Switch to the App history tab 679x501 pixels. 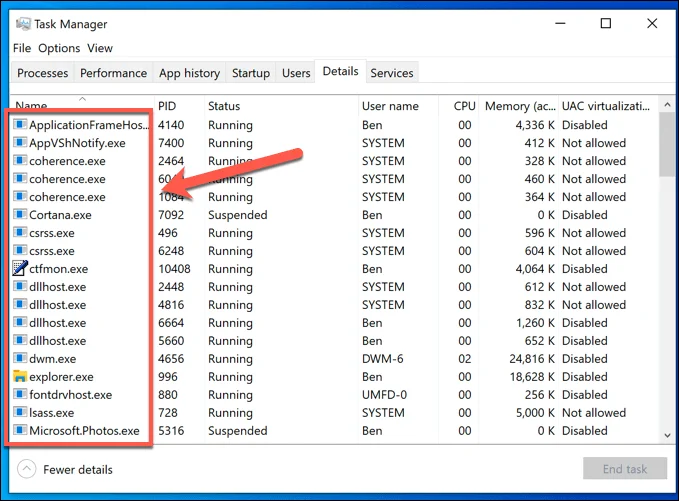[189, 73]
